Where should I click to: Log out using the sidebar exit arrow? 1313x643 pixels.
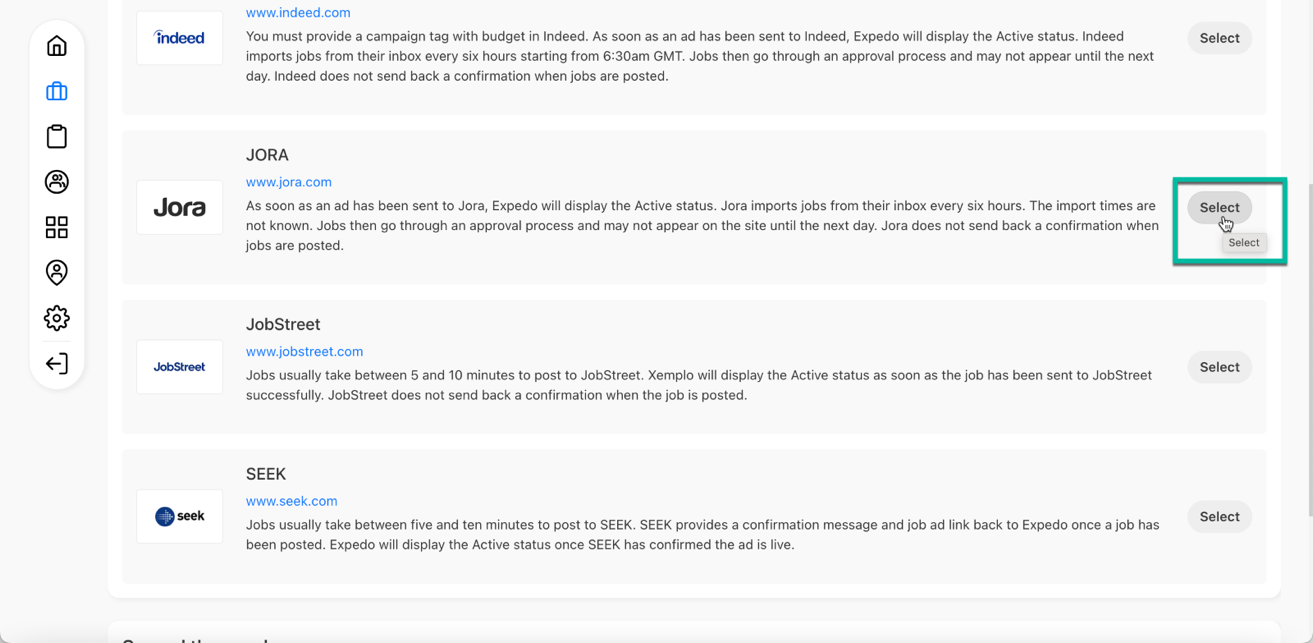56,363
